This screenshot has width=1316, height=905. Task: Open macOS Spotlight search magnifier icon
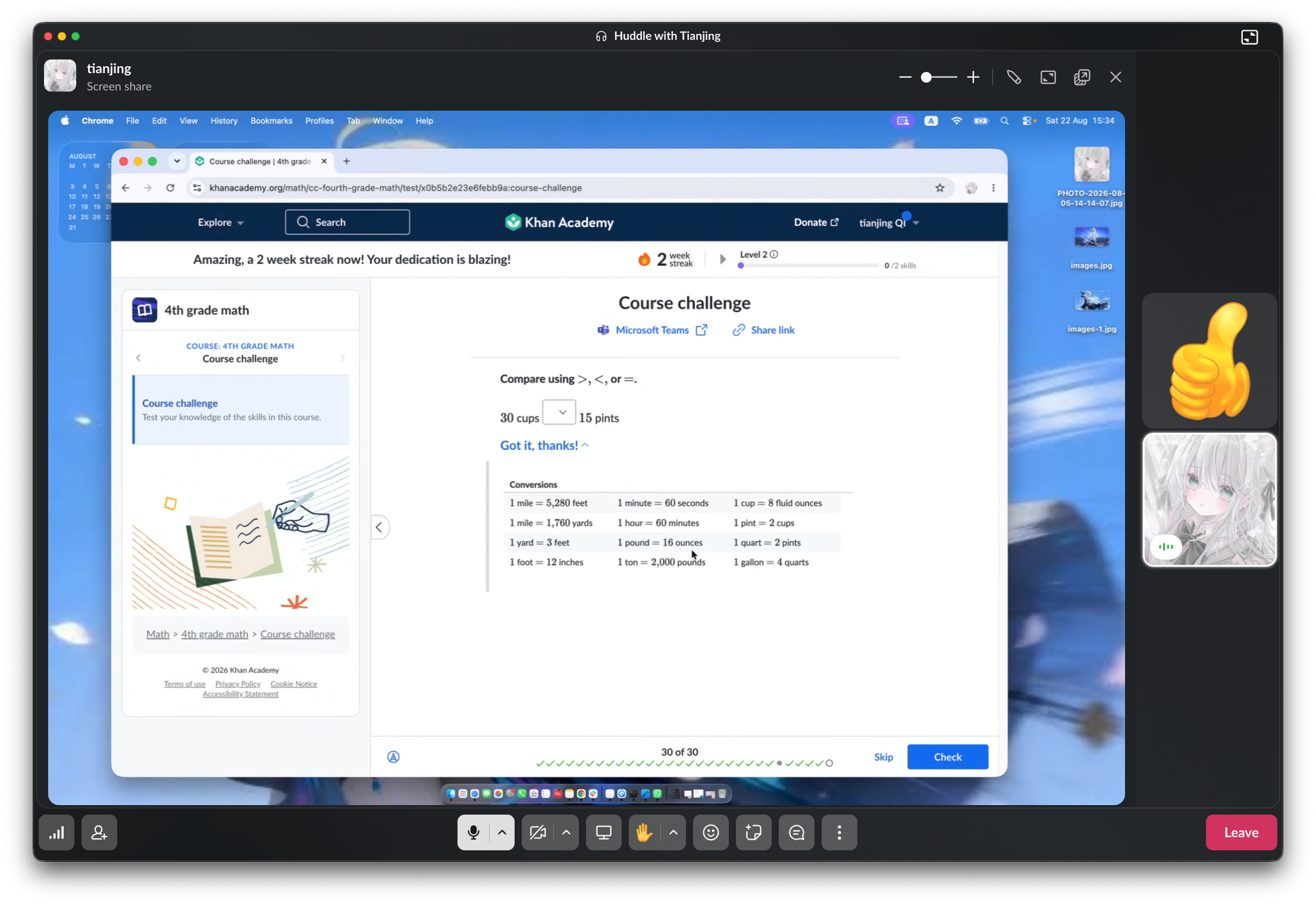tap(1004, 121)
